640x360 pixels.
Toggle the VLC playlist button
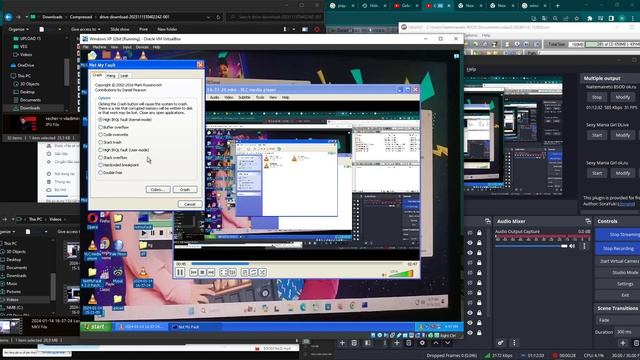[245, 272]
